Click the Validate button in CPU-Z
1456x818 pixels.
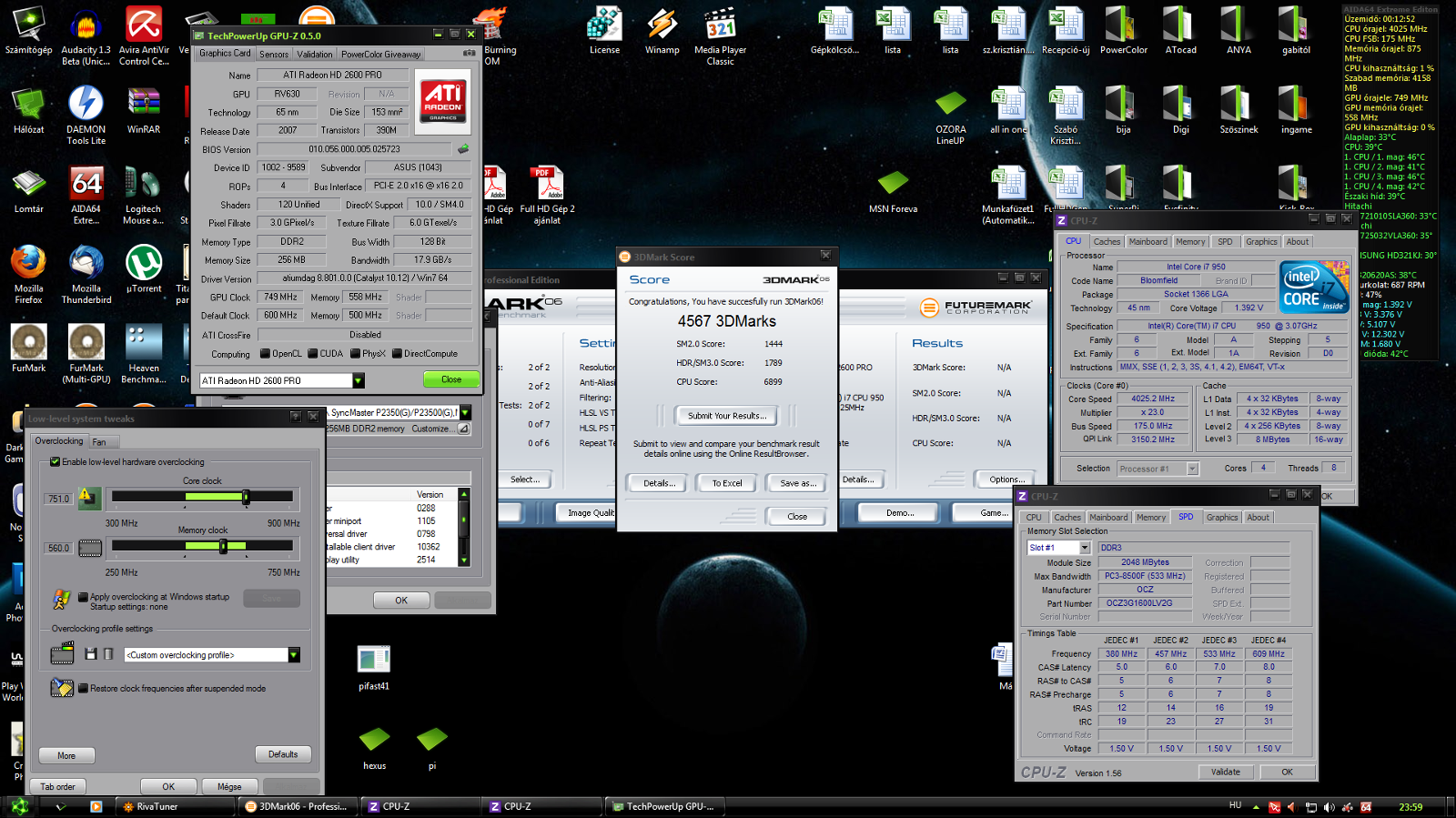(x=1226, y=772)
